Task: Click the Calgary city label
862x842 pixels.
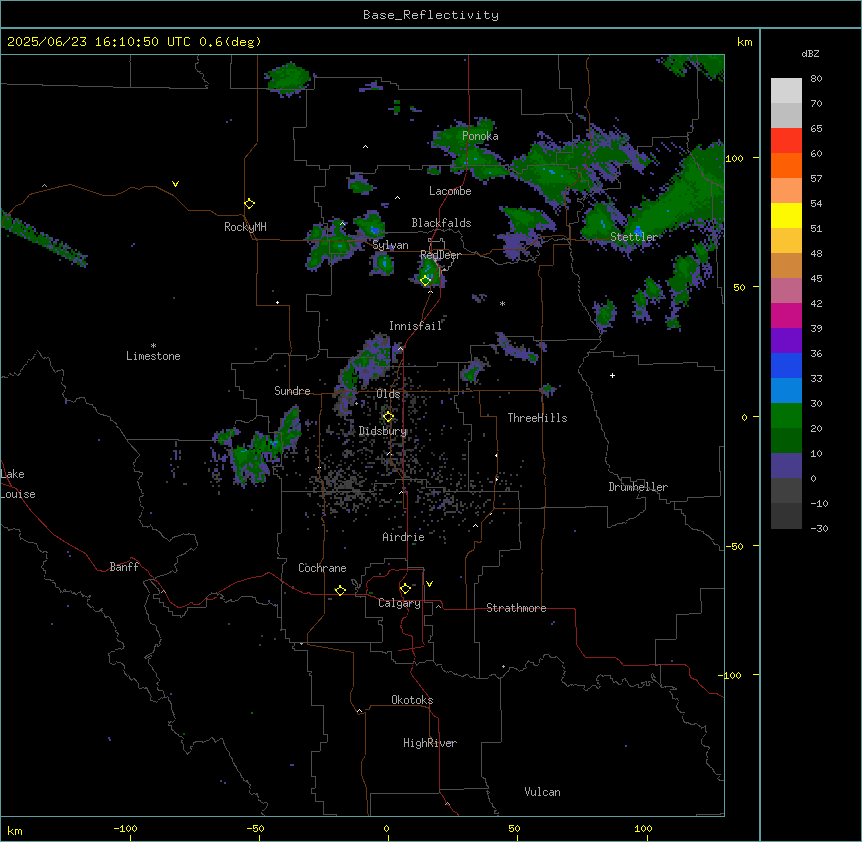Action: pyautogui.click(x=399, y=603)
